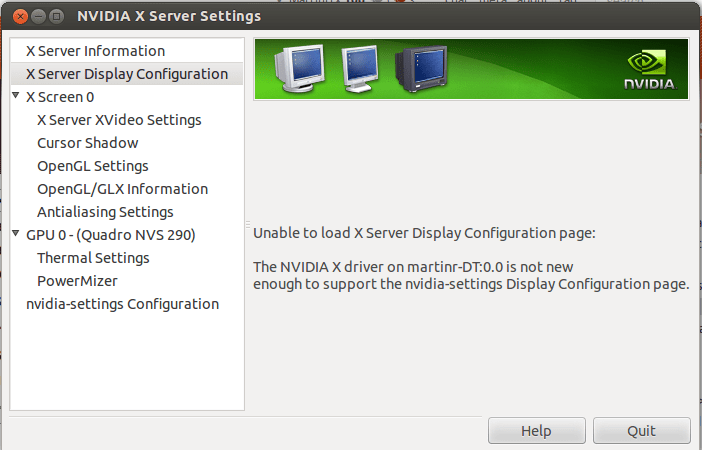The image size is (702, 450).
Task: Open Antialiasing Settings
Action: [x=105, y=212]
